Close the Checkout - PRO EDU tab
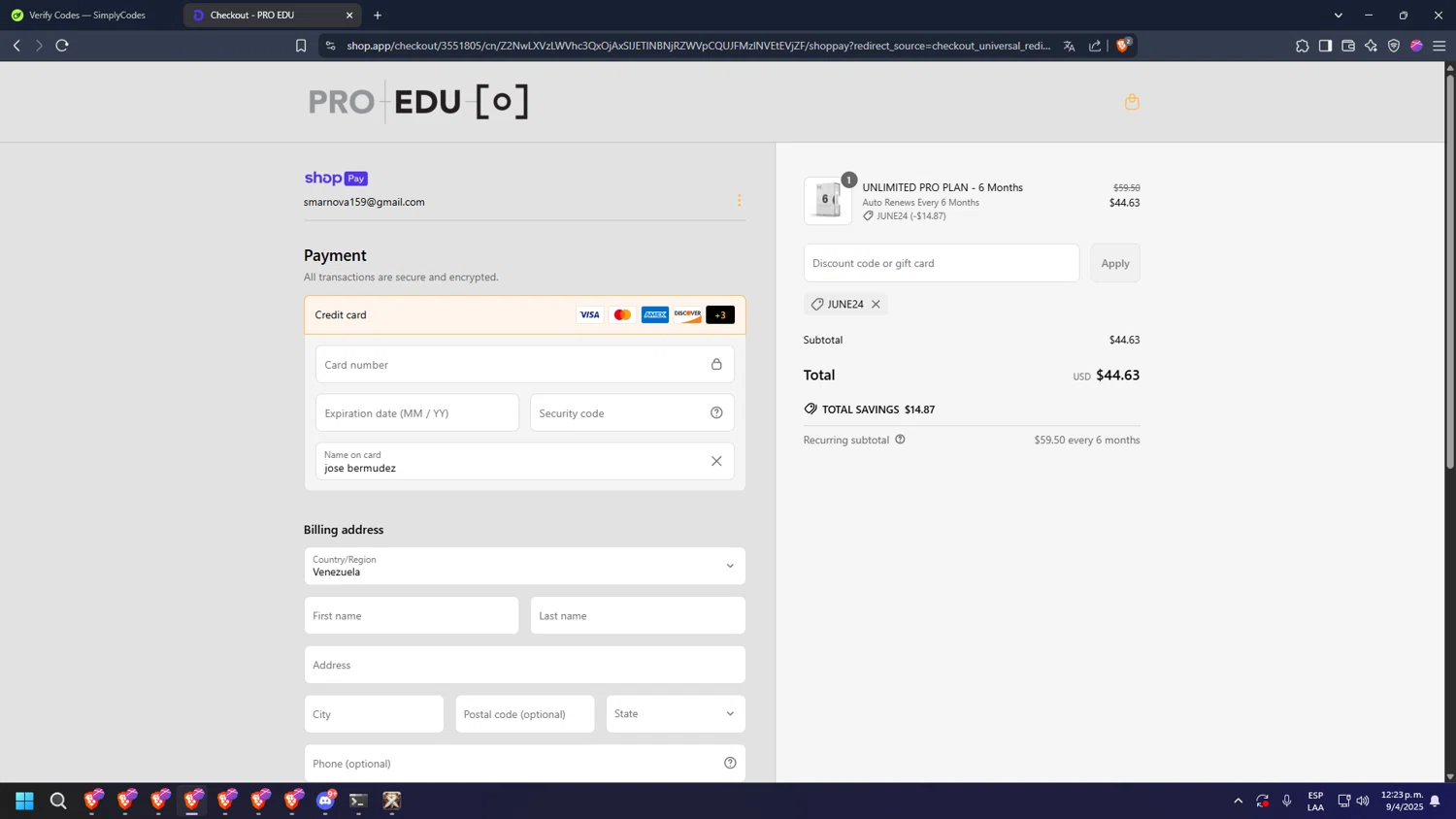 pos(349,16)
